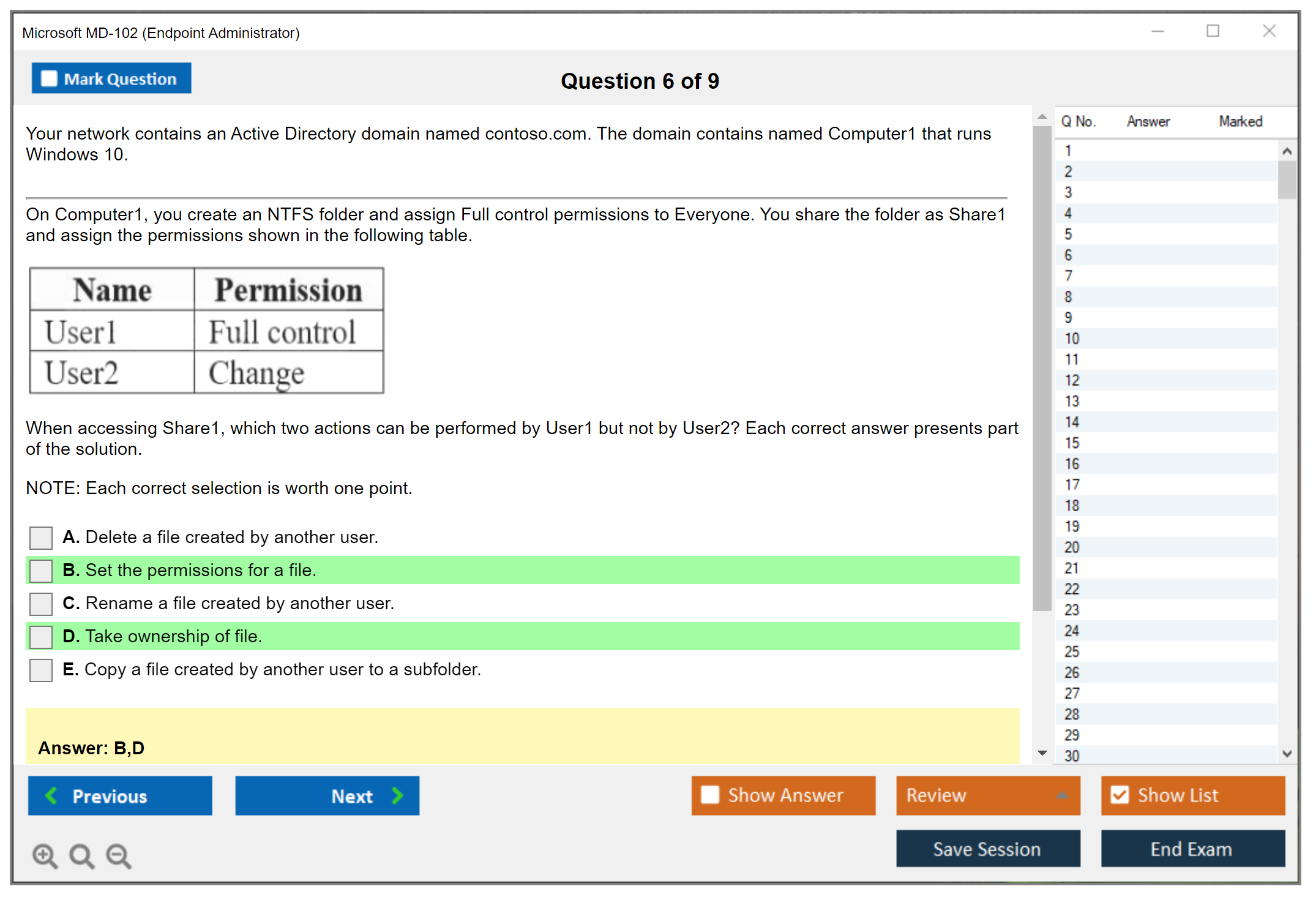This screenshot has height=900, width=1316.
Task: Click the green left arrow on Previous
Action: coord(51,795)
